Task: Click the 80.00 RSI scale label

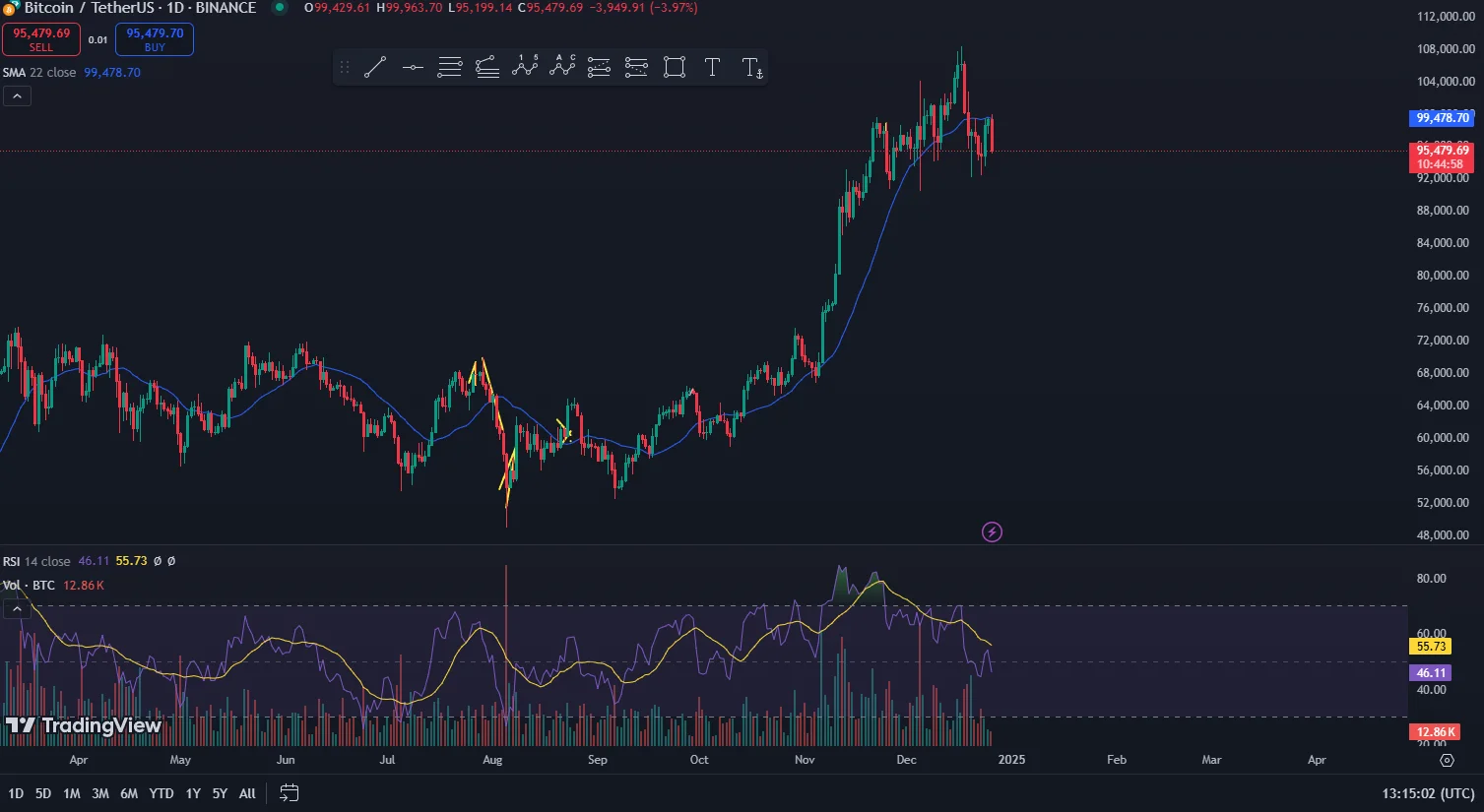Action: coord(1431,579)
